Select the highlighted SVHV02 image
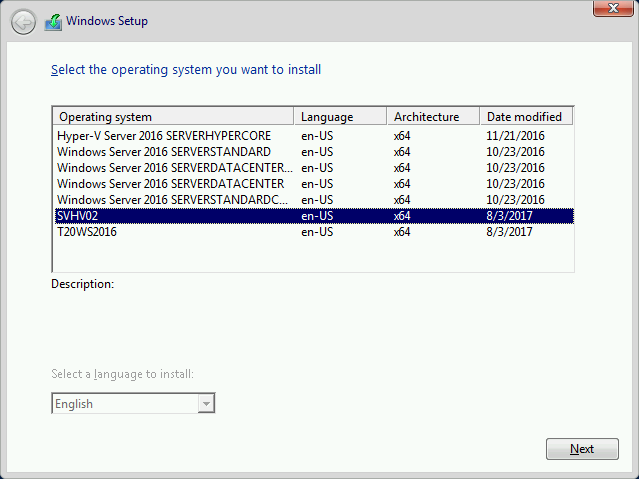The height and width of the screenshot is (479, 639). click(314, 216)
